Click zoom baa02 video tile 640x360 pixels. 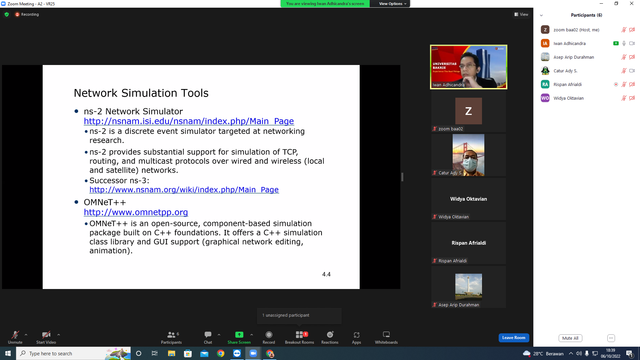coord(469,111)
